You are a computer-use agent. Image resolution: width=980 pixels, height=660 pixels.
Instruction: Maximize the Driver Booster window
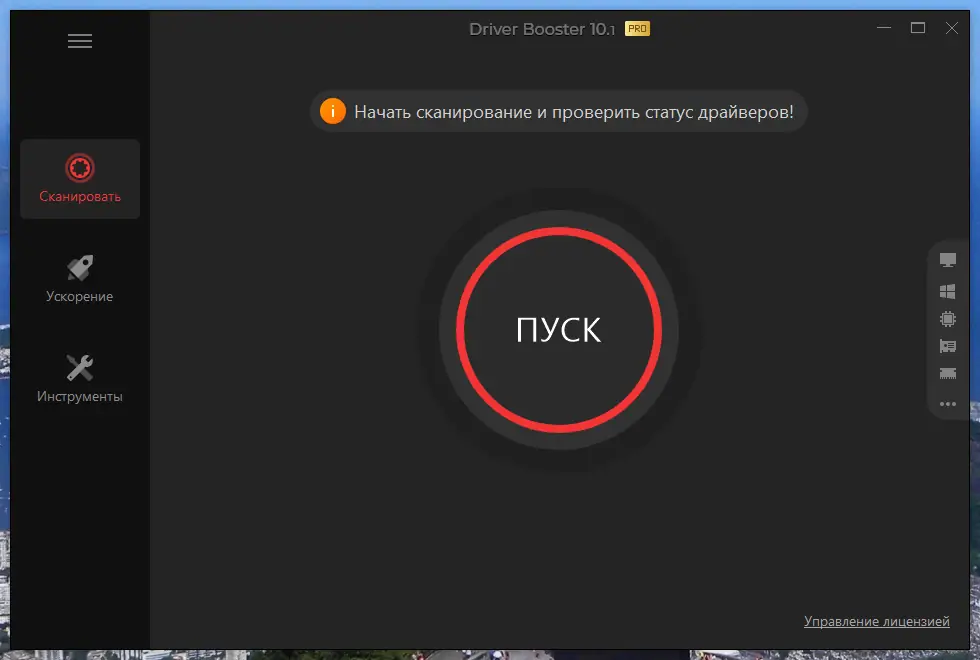pyautogui.click(x=918, y=28)
